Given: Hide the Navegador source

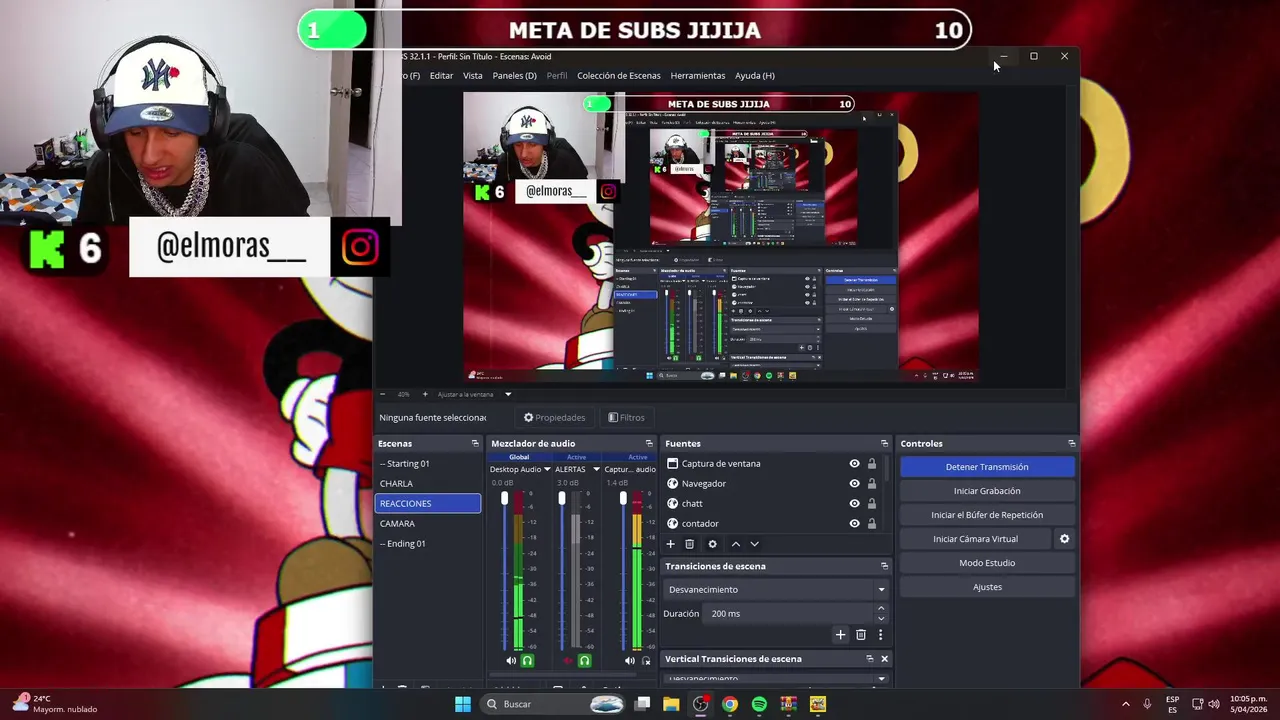Looking at the screenshot, I should tap(854, 484).
